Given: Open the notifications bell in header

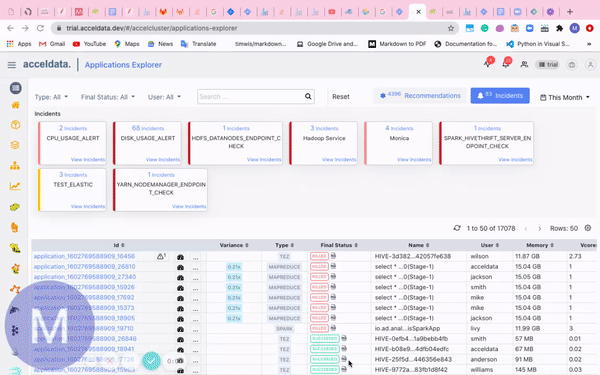Looking at the screenshot, I should [506, 64].
